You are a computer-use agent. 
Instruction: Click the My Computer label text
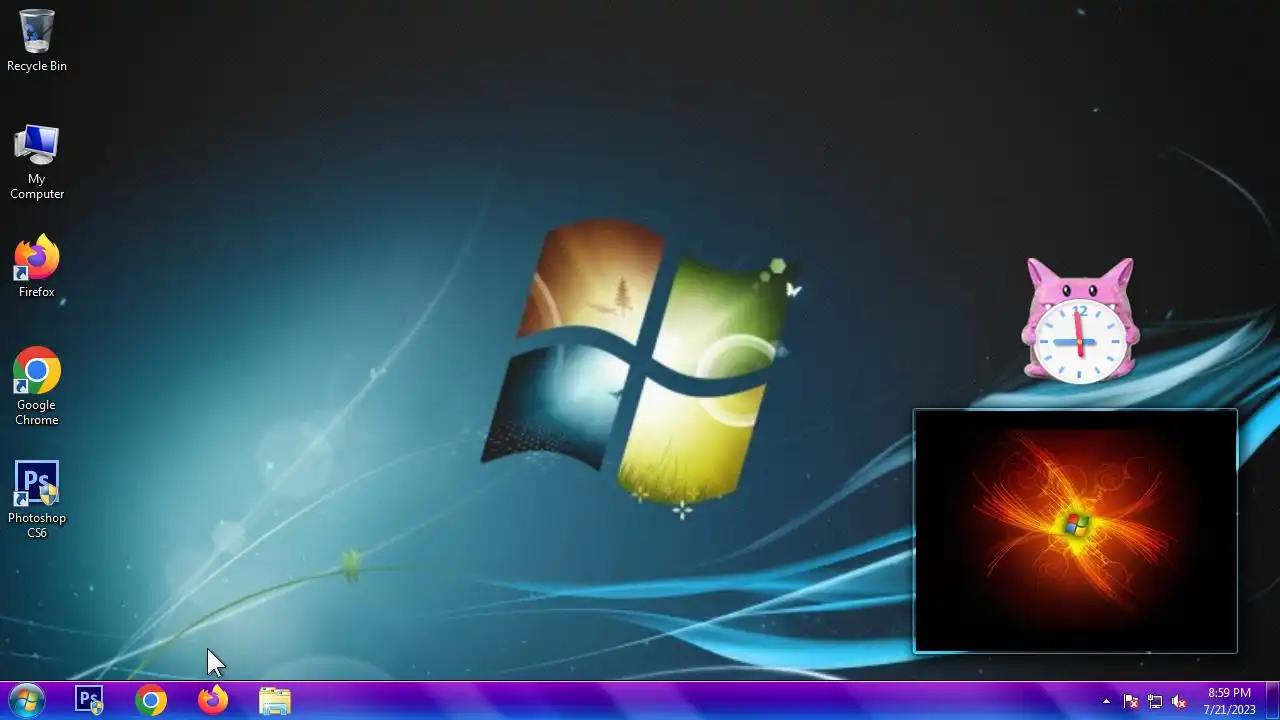[37, 187]
